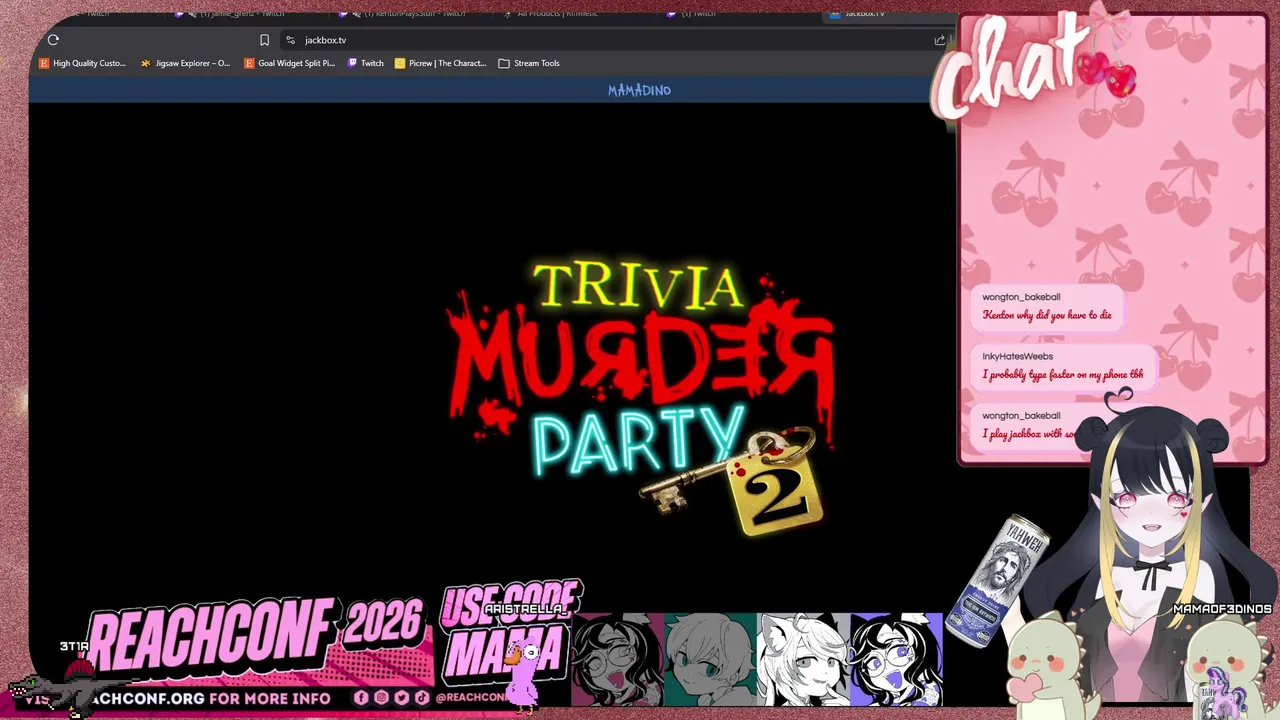Click the TikTok icon in the Reachconf banner
This screenshot has width=1280, height=720.
422,698
